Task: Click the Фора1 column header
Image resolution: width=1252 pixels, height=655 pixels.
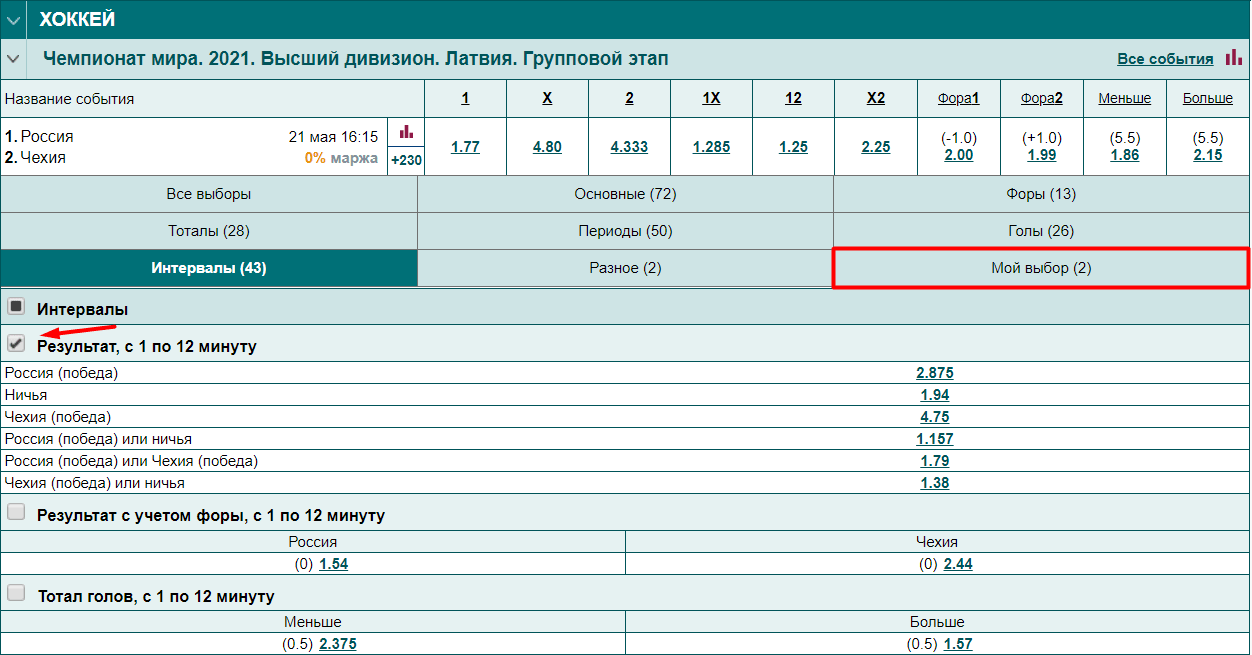Action: [958, 98]
